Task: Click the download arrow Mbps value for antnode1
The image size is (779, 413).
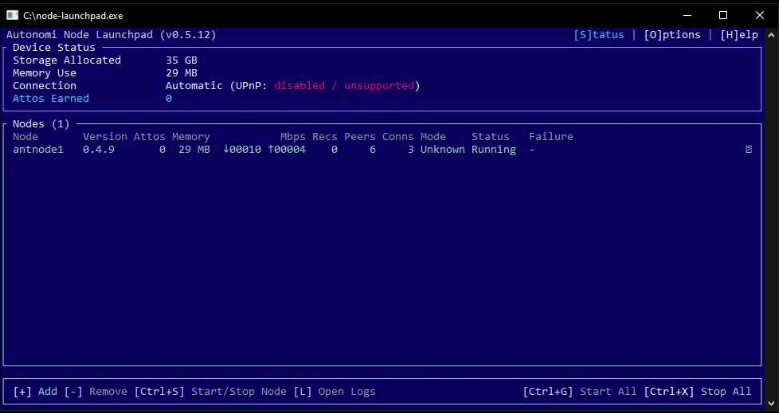Action: [242, 150]
